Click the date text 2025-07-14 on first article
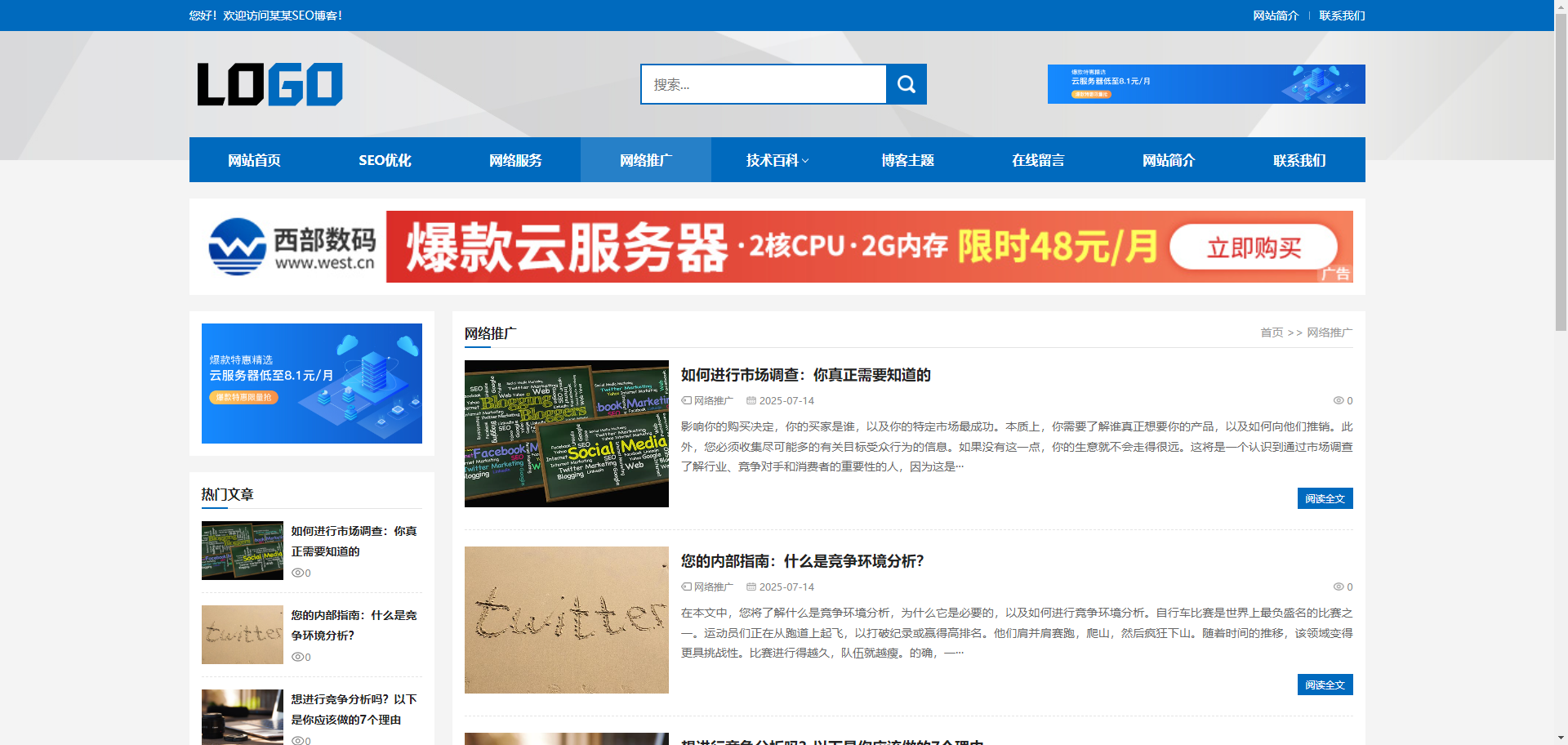1568x745 pixels. point(786,400)
